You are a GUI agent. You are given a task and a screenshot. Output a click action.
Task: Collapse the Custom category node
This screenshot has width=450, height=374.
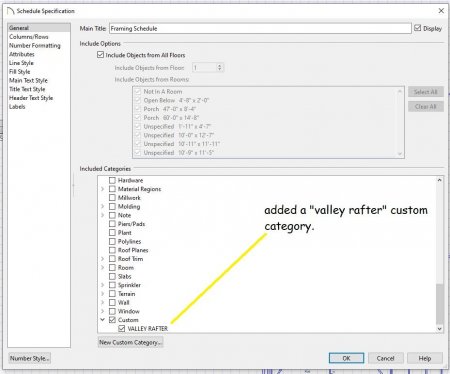tap(103, 320)
